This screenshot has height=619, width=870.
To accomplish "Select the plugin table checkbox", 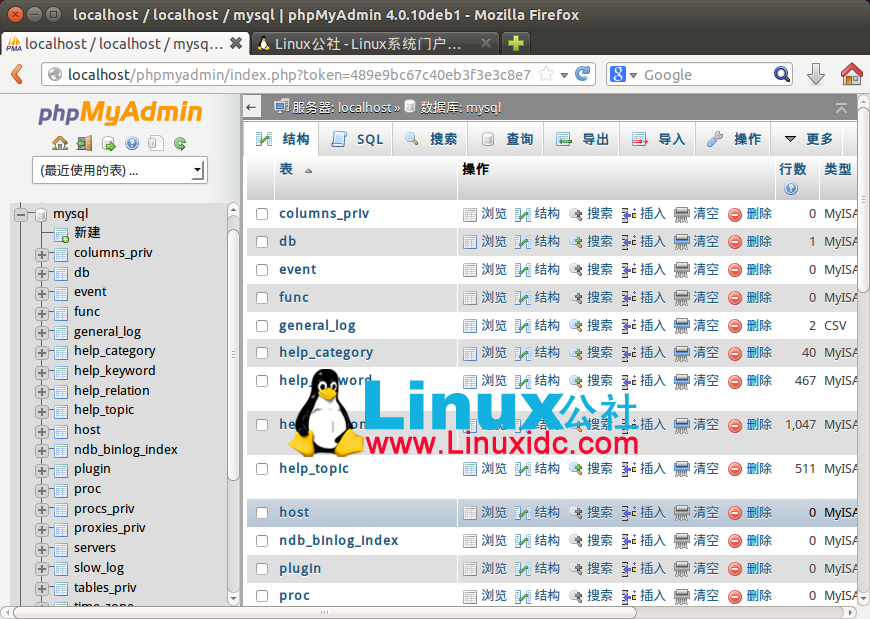I will pyautogui.click(x=262, y=567).
